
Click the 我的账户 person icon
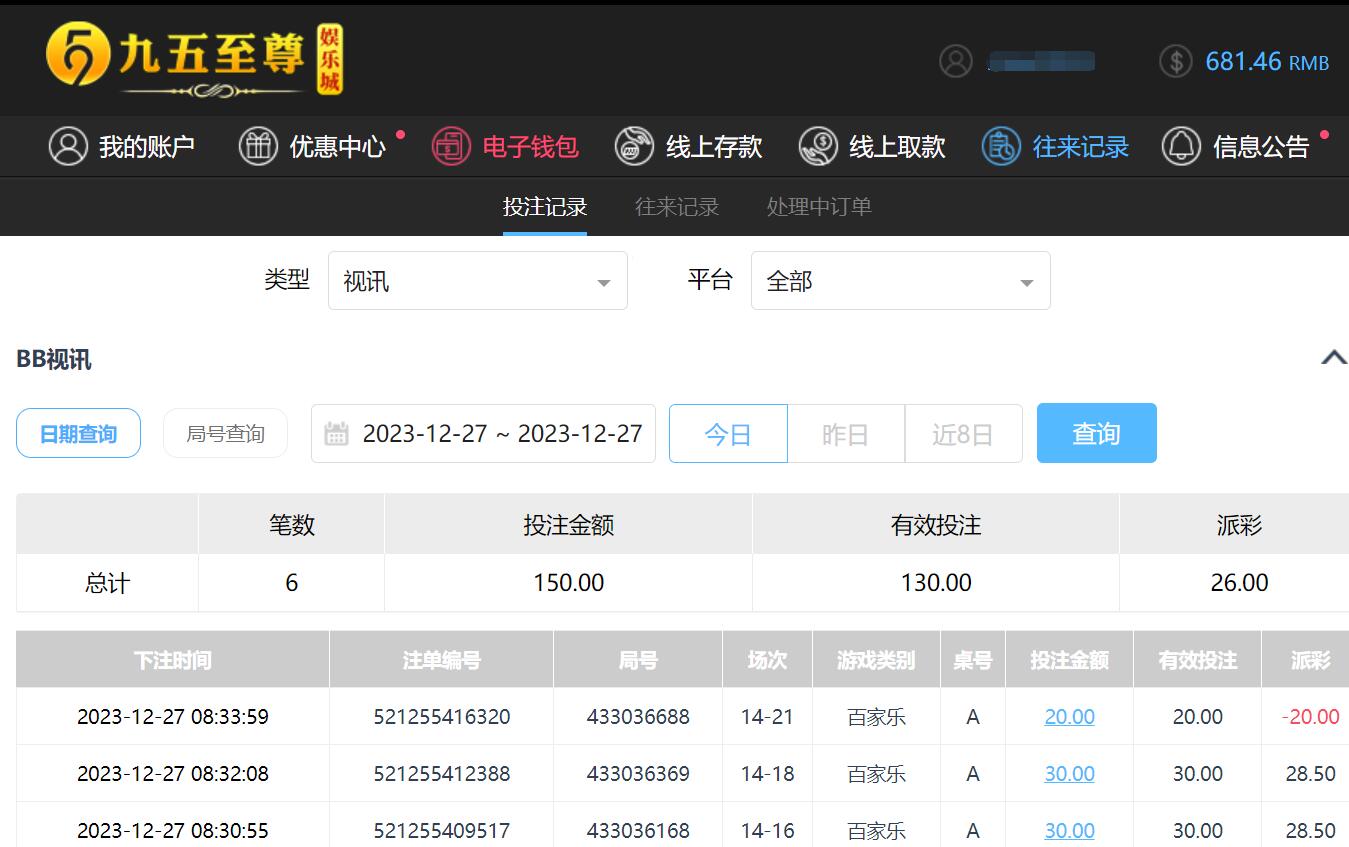coord(68,146)
